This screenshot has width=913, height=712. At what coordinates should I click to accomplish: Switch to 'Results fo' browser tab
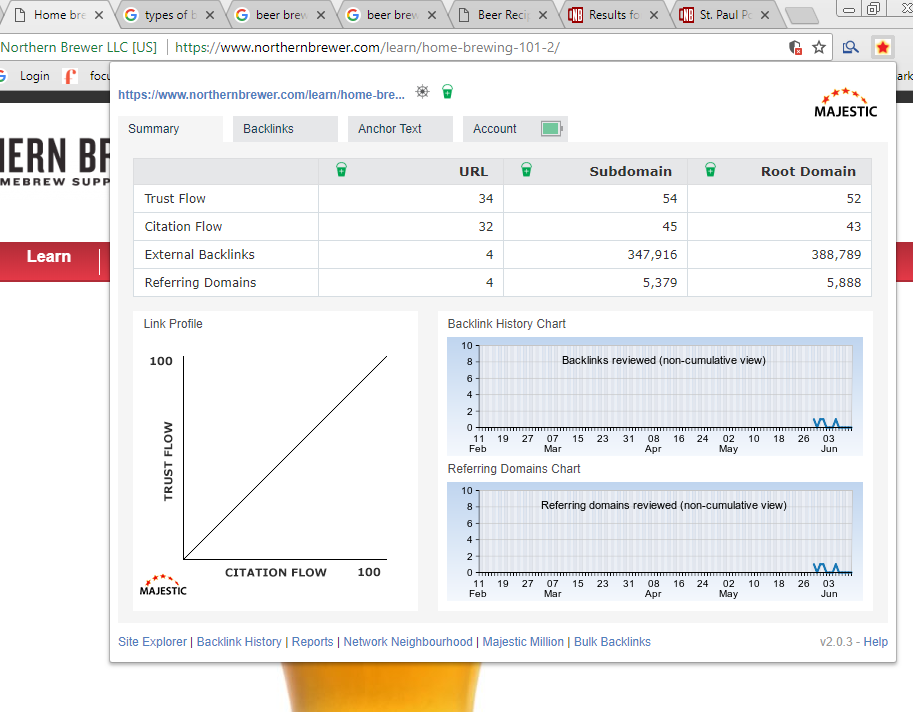tap(614, 15)
